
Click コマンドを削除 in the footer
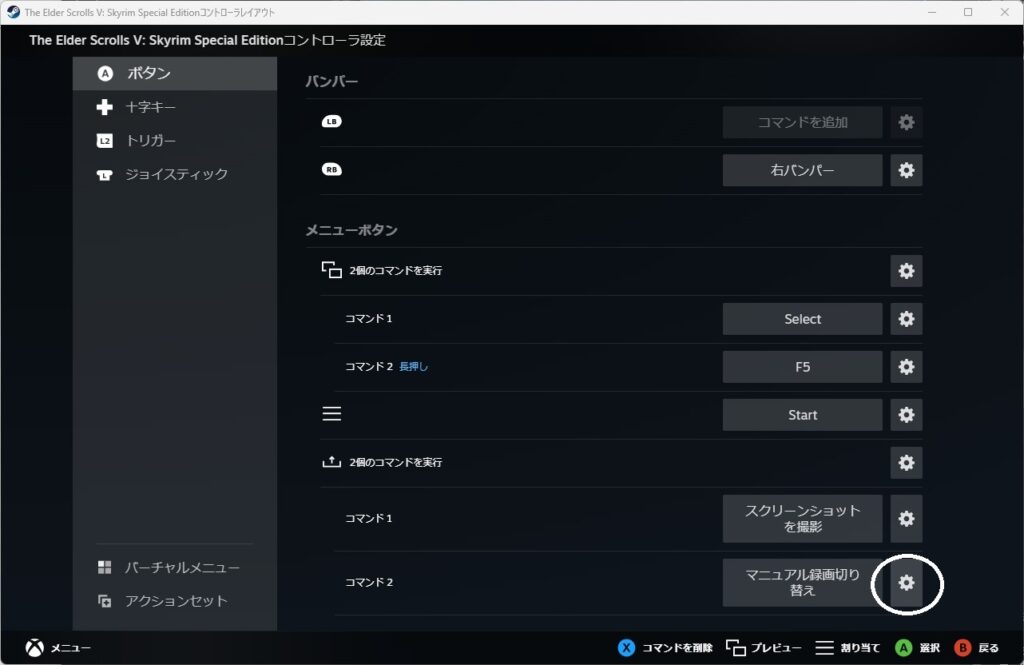pyautogui.click(x=677, y=648)
